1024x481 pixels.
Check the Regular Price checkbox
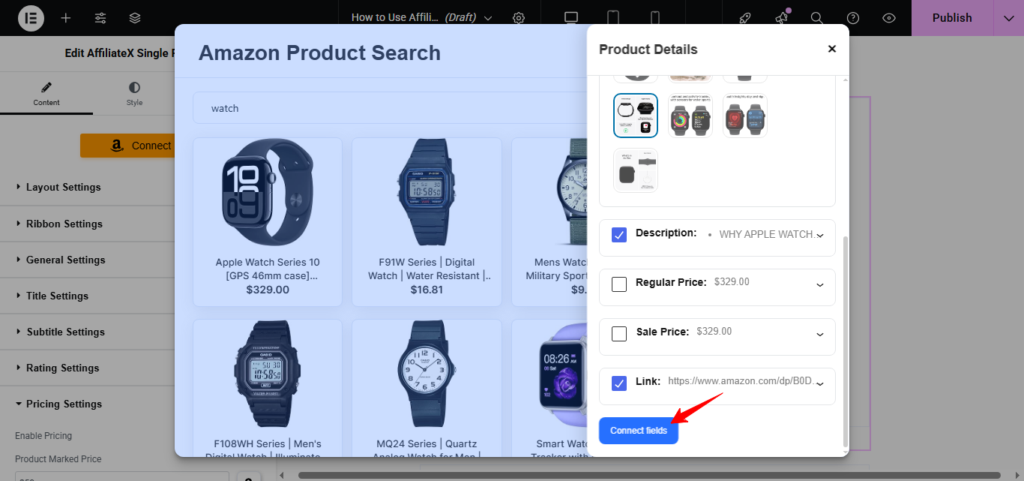[619, 284]
